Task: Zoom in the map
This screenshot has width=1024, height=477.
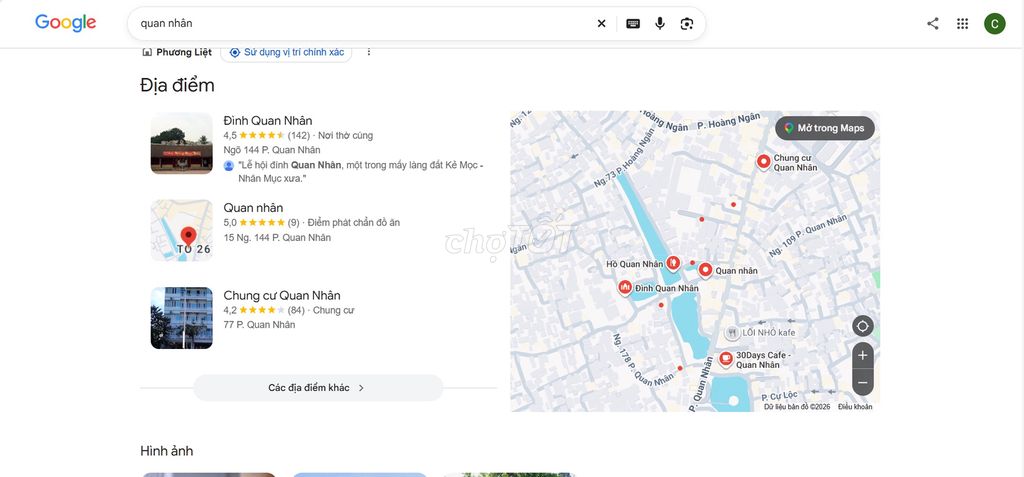Action: (863, 355)
